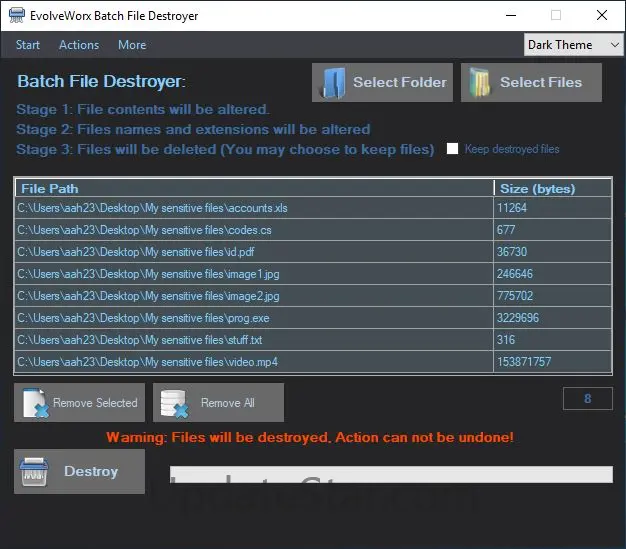Open the Start menu
This screenshot has width=626, height=549.
coord(28,45)
